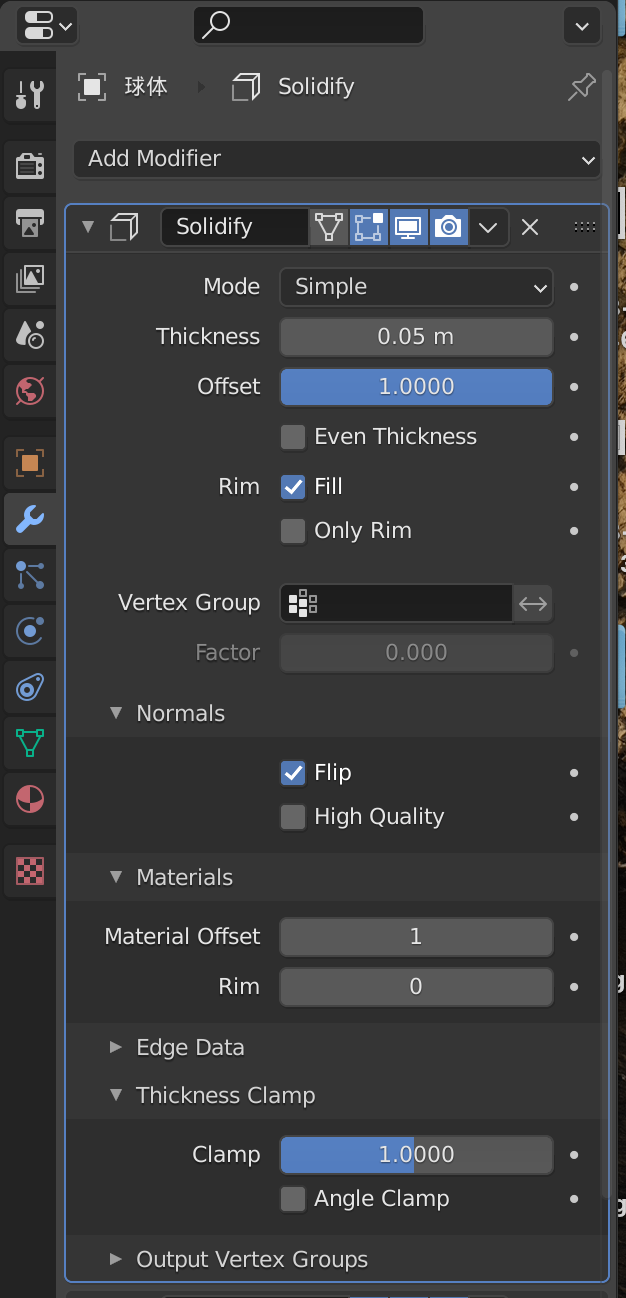The image size is (626, 1298).
Task: Open the View Layer properties tab
Action: pos(30,278)
